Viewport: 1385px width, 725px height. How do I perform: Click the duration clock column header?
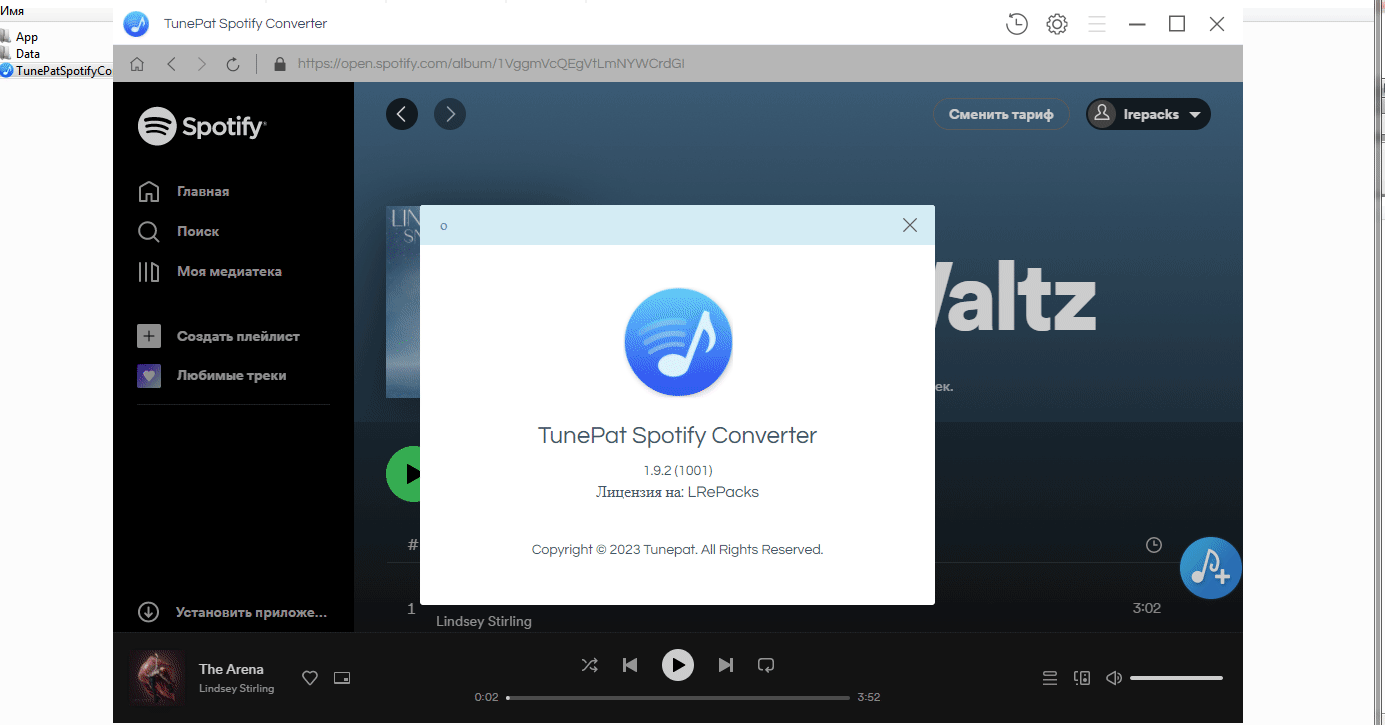tap(1154, 545)
